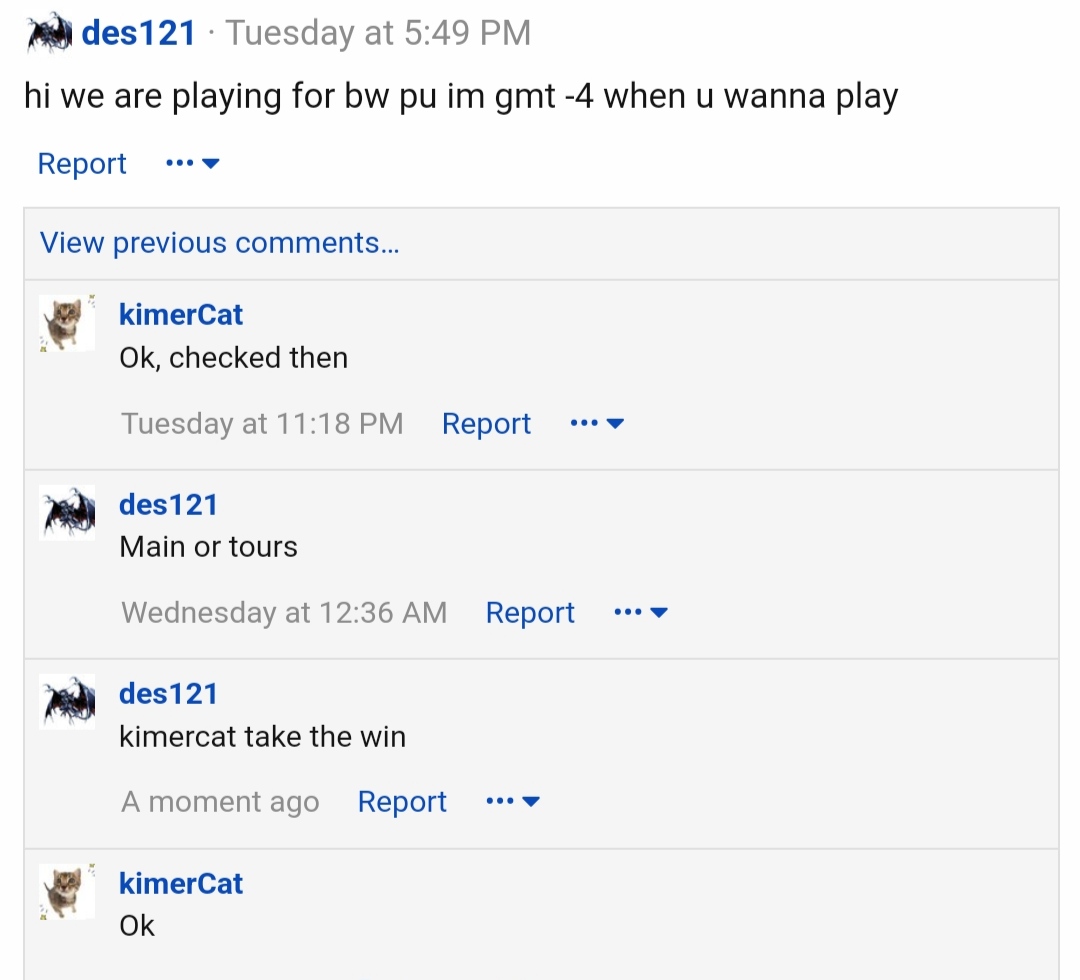Click 'View previous comments...' link
Screen dimensions: 1080x980
tap(219, 243)
